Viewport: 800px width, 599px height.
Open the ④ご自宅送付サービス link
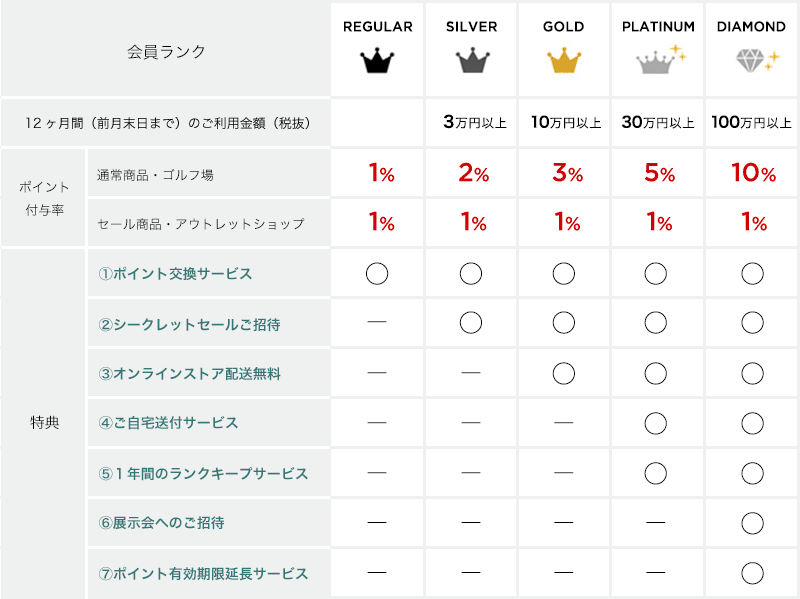pyautogui.click(x=168, y=423)
